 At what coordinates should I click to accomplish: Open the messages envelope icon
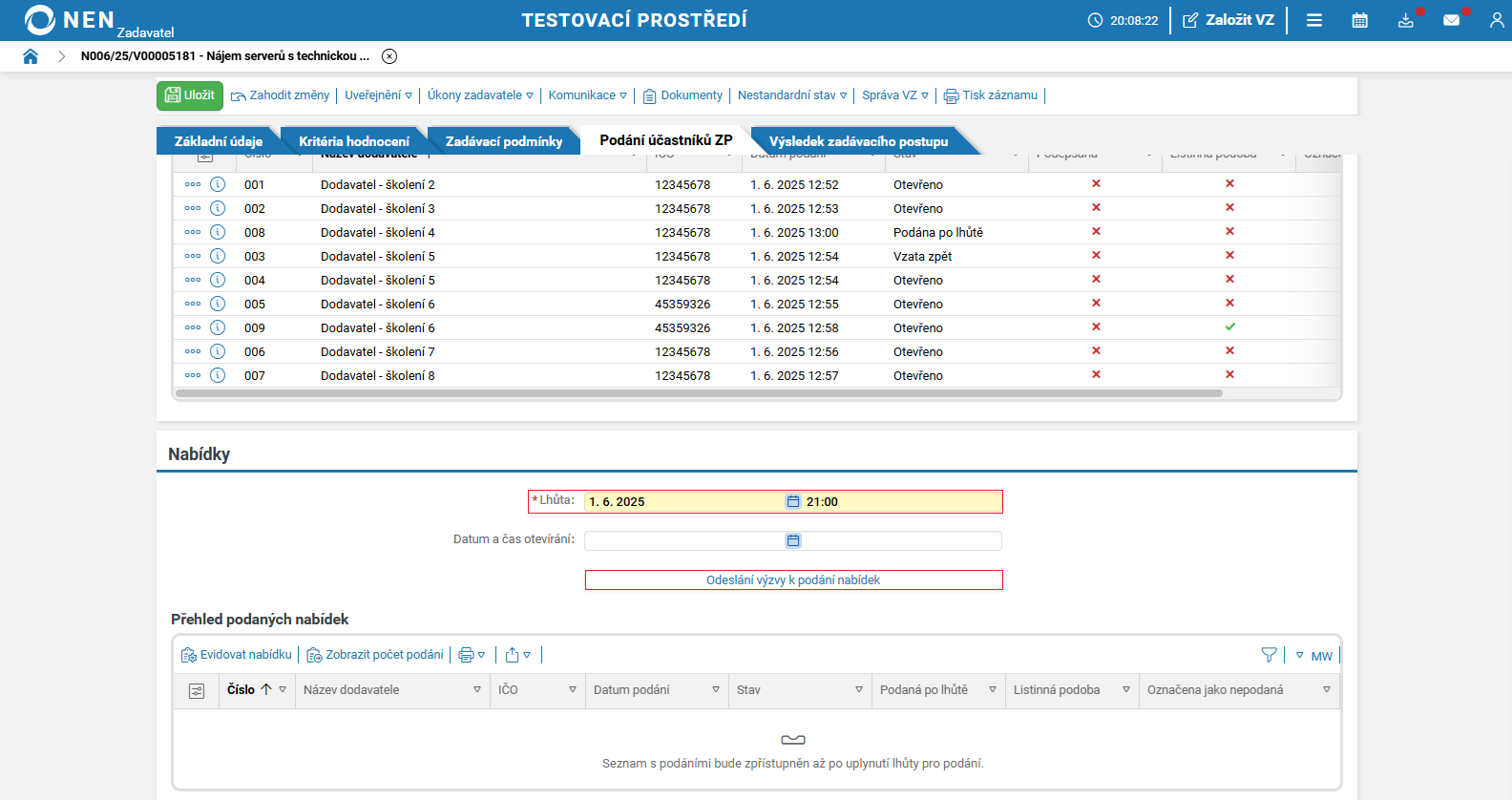(1451, 20)
